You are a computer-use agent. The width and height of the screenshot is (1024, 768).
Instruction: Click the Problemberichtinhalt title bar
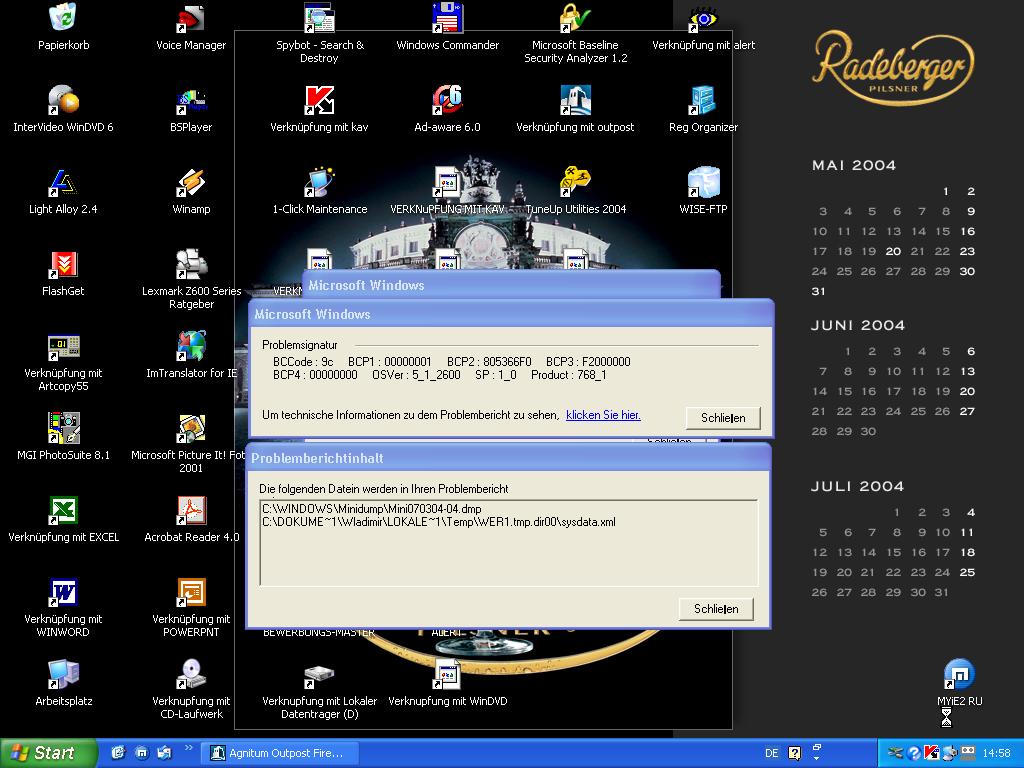[508, 458]
